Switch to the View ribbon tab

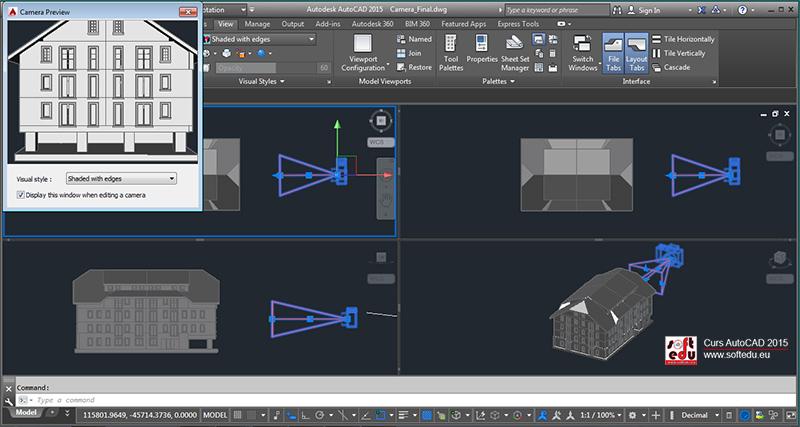pos(225,24)
